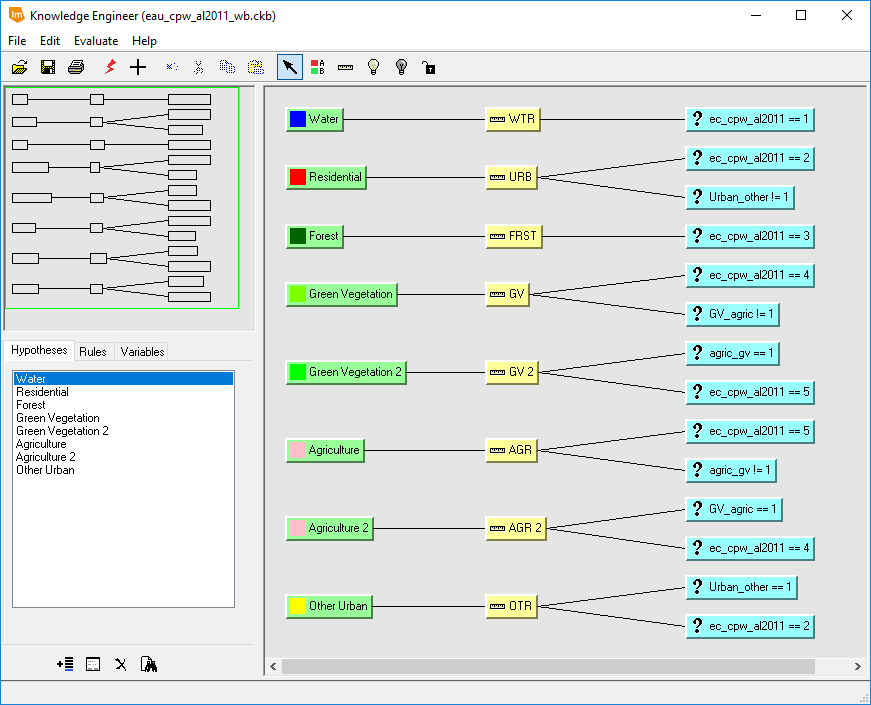This screenshot has height=705, width=871.
Task: Click the FRST rule node
Action: tap(513, 236)
